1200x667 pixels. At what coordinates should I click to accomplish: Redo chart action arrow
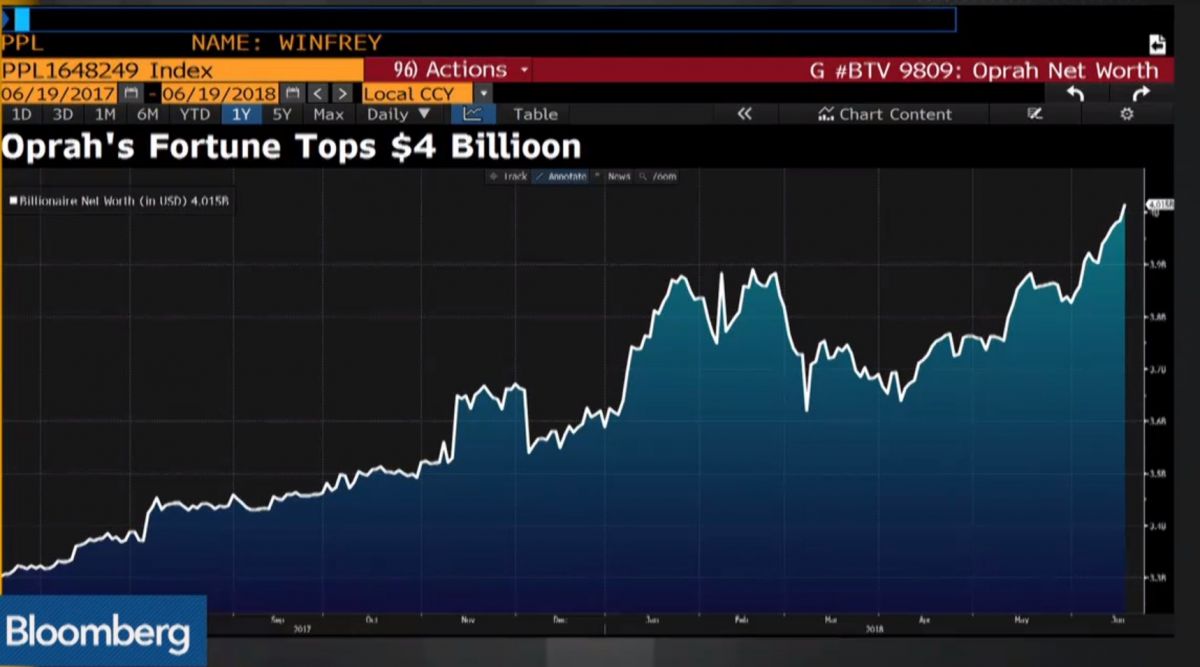click(1141, 93)
